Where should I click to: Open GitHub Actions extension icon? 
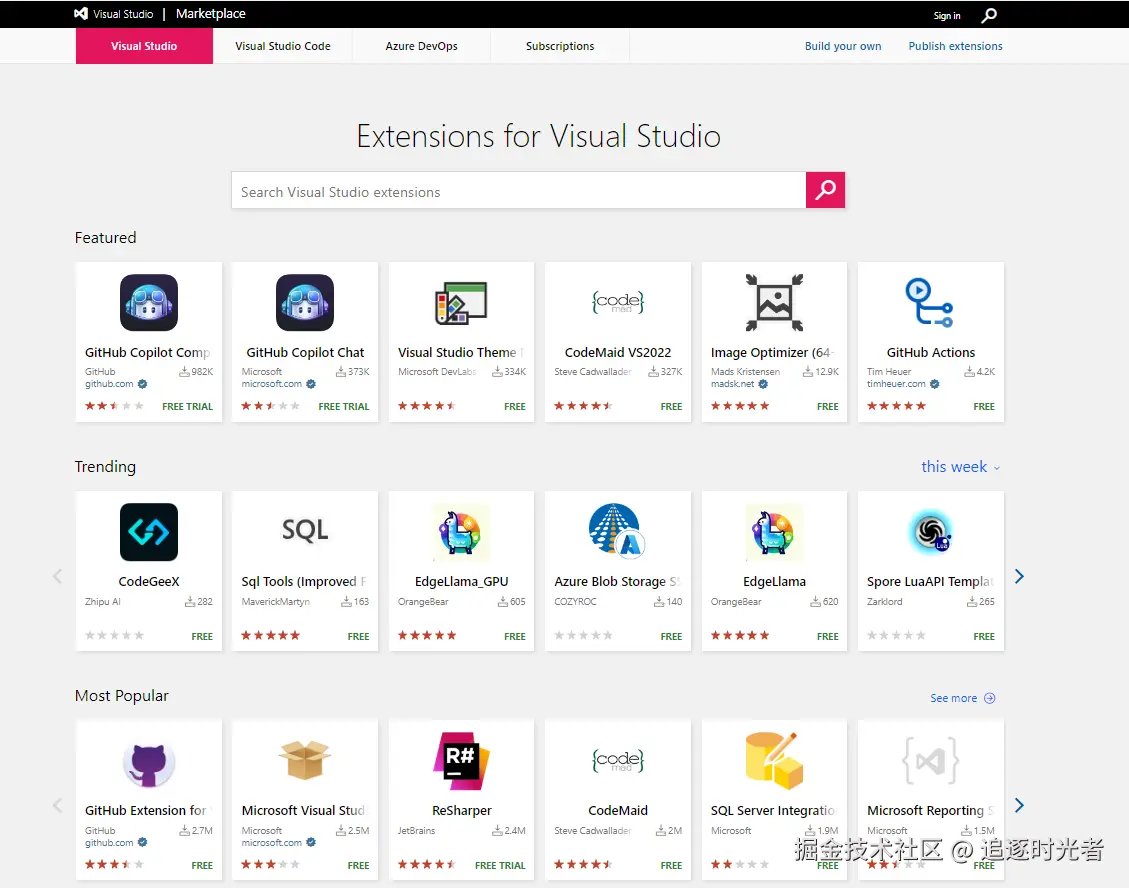tap(930, 302)
